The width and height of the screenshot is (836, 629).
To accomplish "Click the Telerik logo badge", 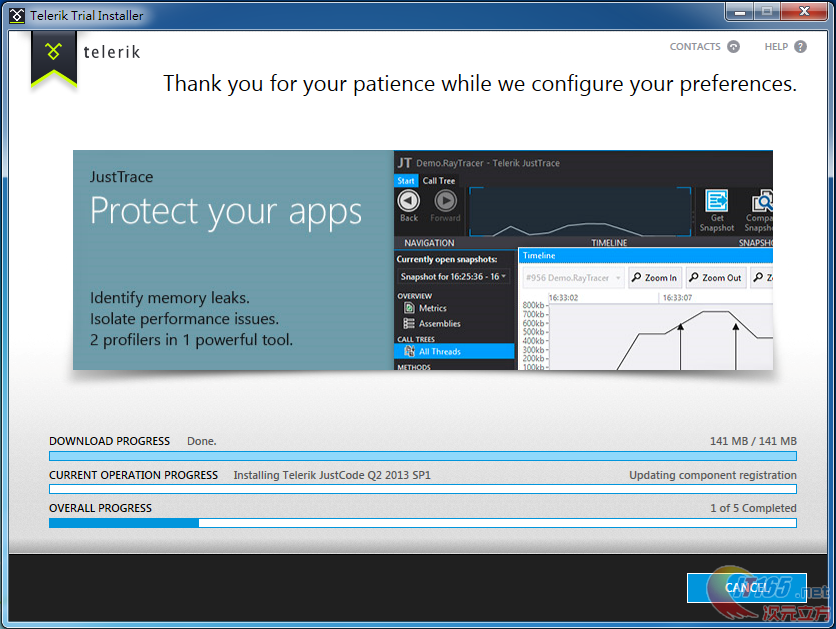I will (x=54, y=59).
